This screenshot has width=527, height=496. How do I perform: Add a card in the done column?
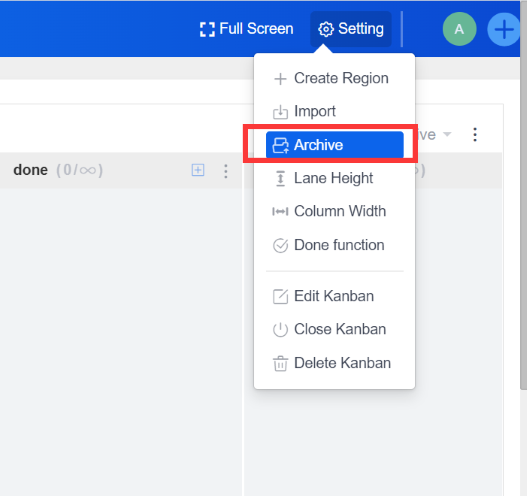pyautogui.click(x=198, y=170)
